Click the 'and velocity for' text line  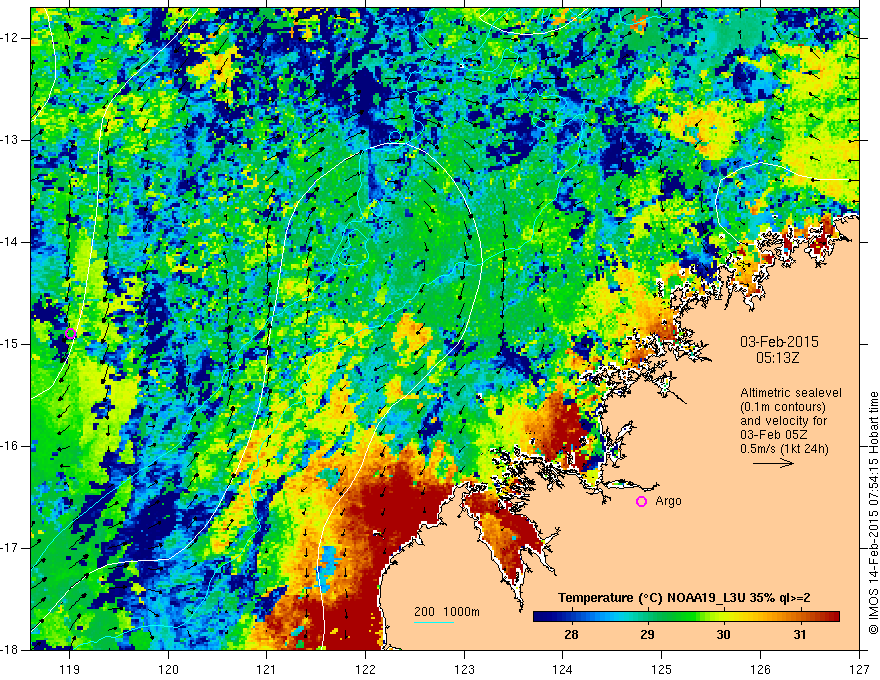click(x=783, y=421)
